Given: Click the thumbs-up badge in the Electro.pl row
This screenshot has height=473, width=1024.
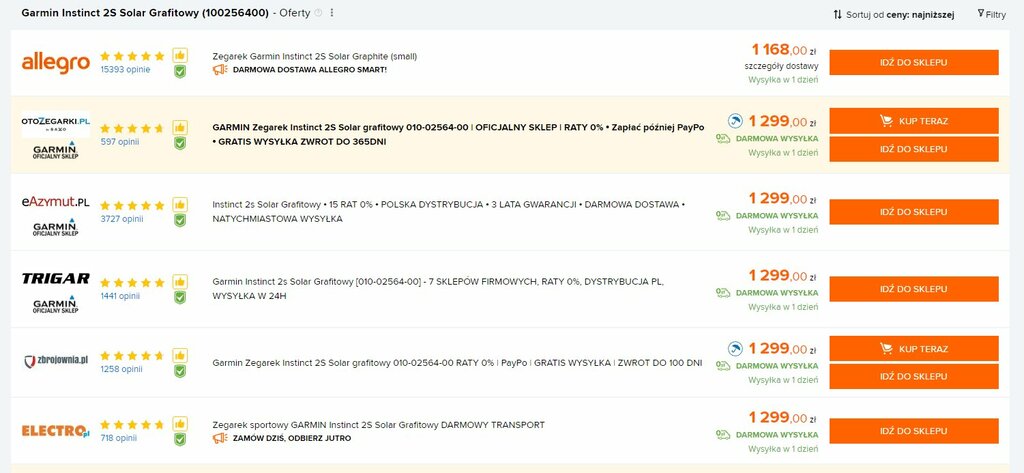Looking at the screenshot, I should coord(180,423).
